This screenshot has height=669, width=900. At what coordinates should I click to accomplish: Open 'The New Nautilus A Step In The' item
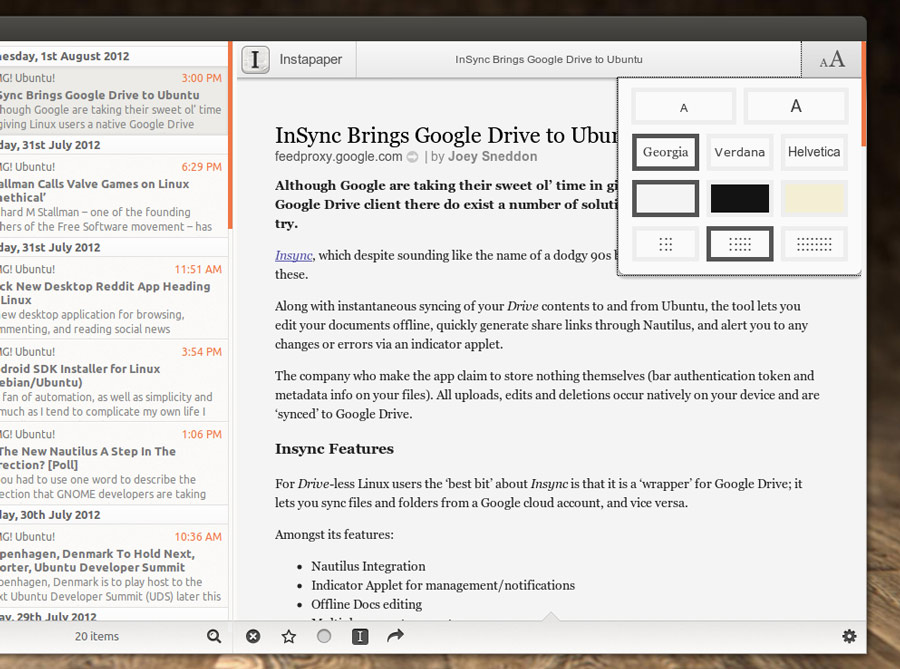(x=114, y=464)
